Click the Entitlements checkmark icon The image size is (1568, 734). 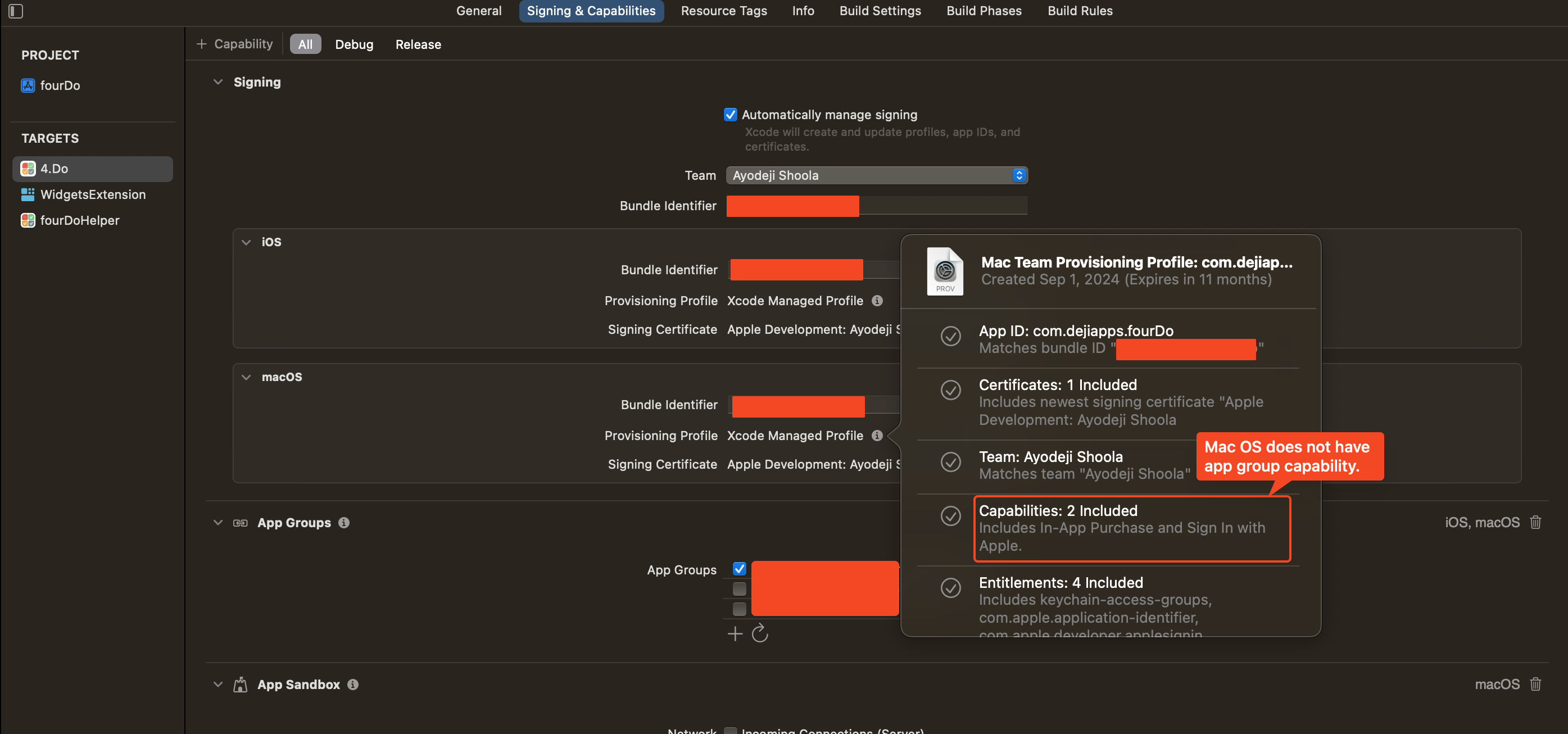[x=951, y=587]
